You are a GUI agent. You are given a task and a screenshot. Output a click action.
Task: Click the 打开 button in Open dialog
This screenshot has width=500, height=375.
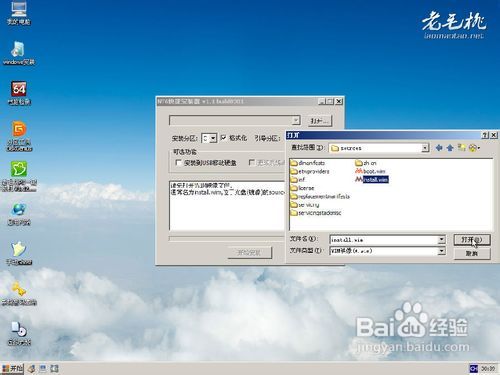point(472,240)
